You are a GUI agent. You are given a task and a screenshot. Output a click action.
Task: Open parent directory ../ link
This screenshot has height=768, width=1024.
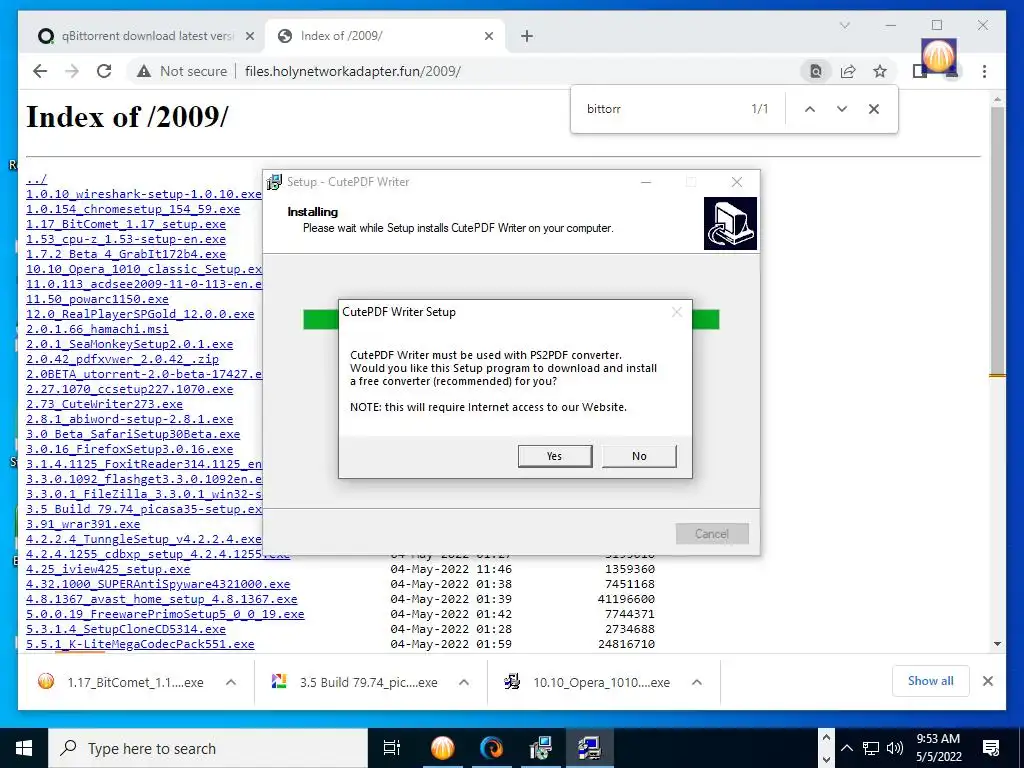[x=37, y=179]
